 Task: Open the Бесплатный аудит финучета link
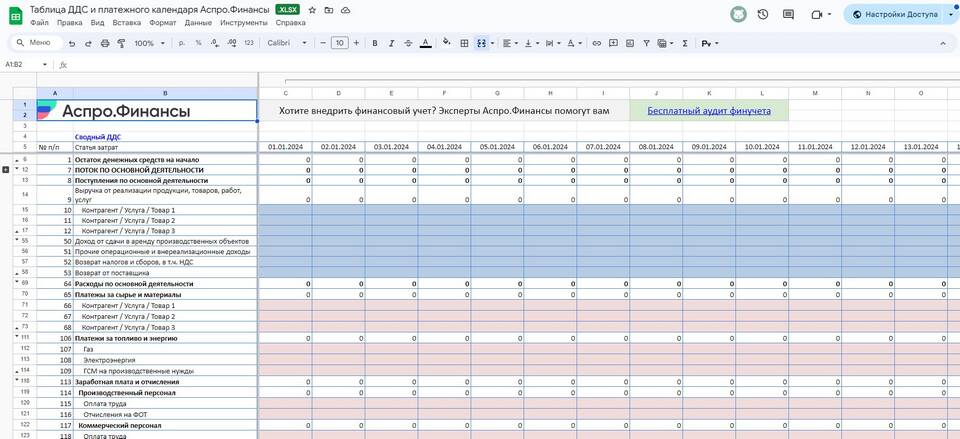coord(709,110)
